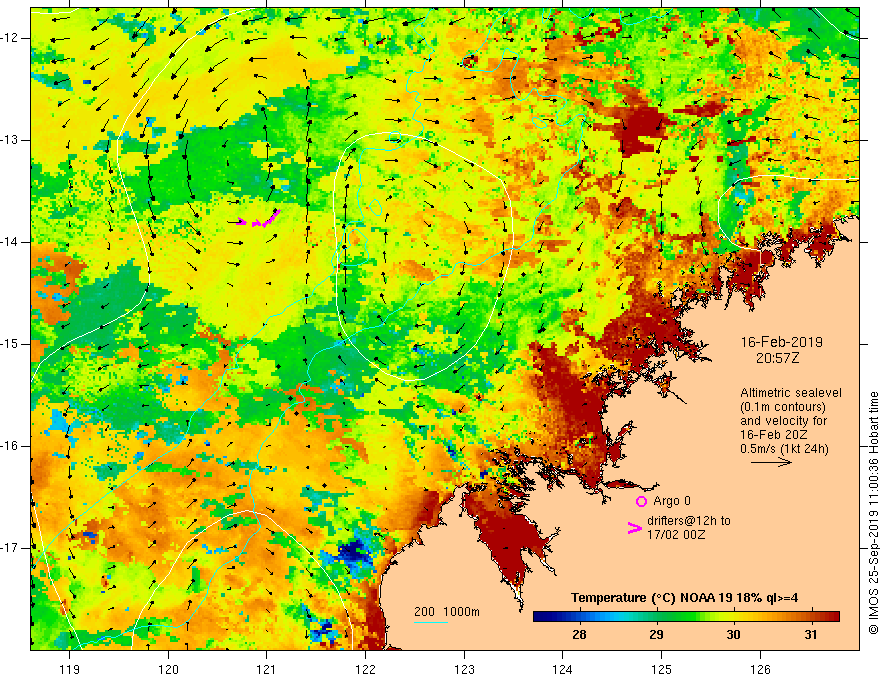
Task: Click the '17/02 00Z' text
Action: pyautogui.click(x=676, y=535)
